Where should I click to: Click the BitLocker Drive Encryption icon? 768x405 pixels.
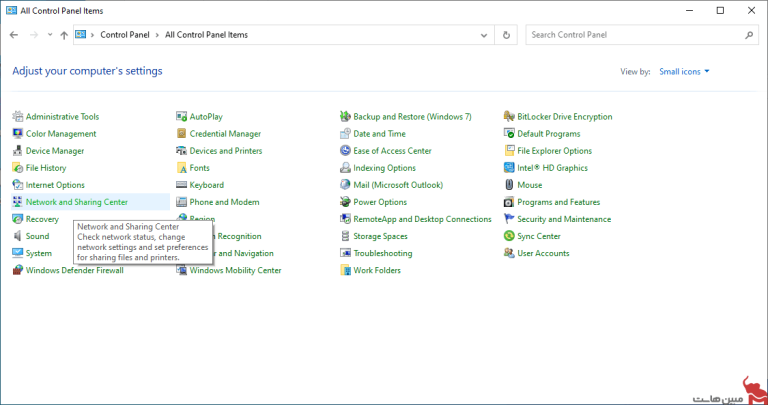[x=510, y=117]
